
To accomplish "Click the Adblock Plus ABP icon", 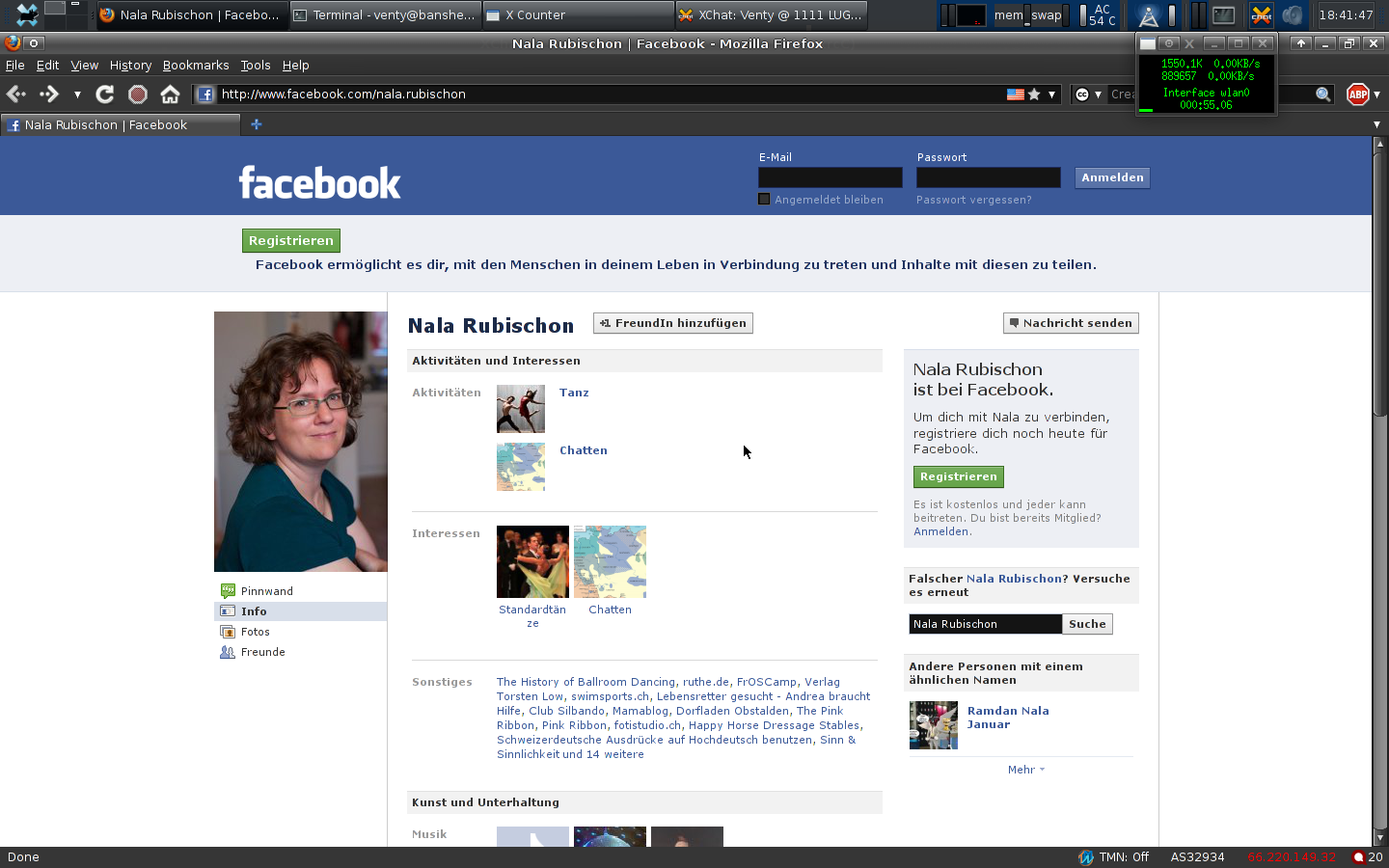I will click(x=1357, y=94).
